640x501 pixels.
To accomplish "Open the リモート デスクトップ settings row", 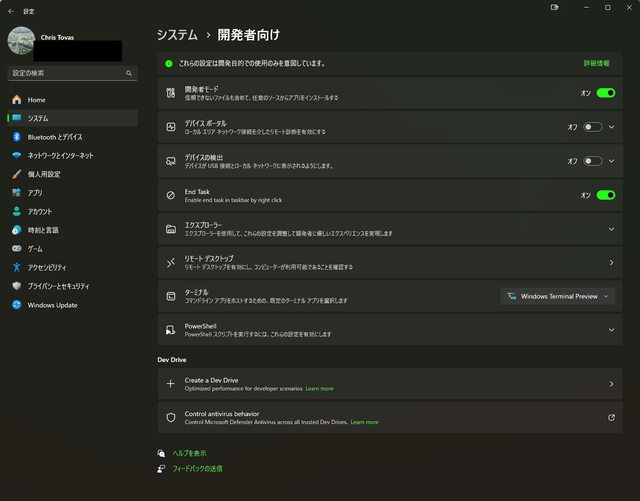I will [390, 262].
